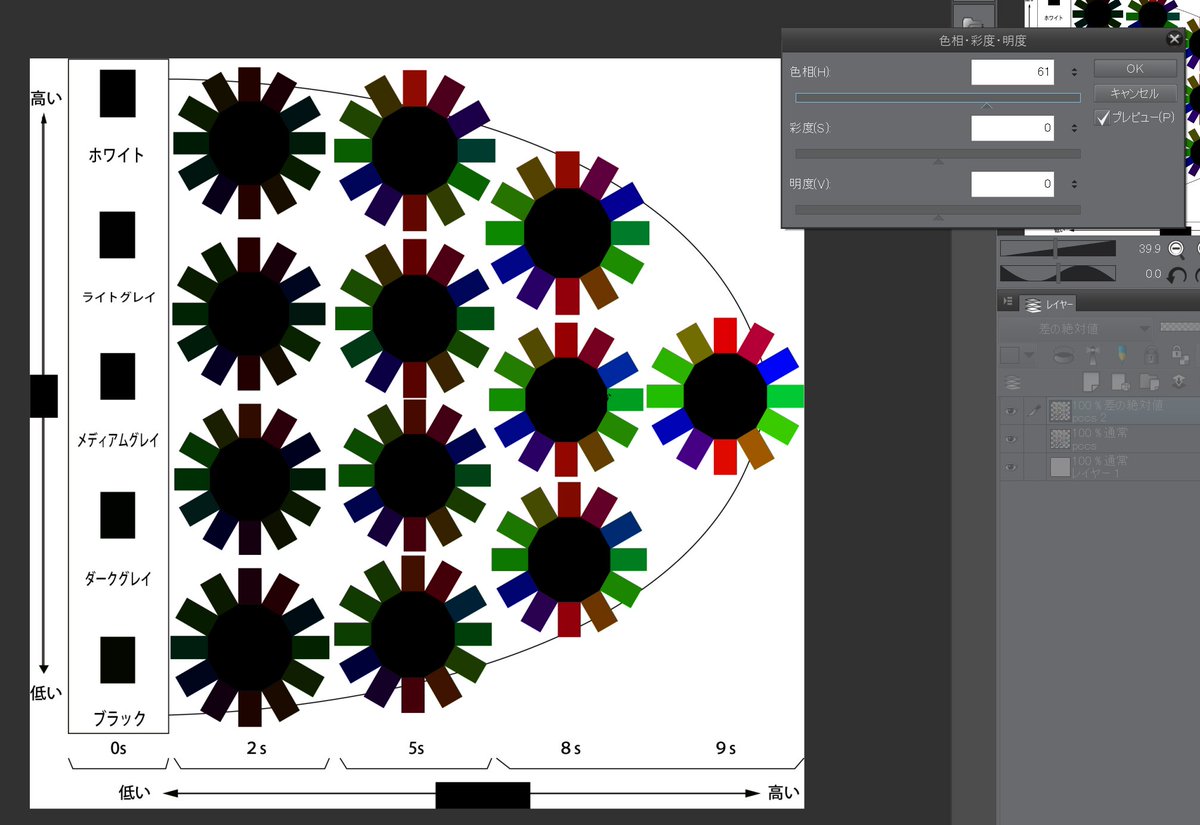Toggle lock transparent pixels icon
This screenshot has width=1200, height=825.
click(1180, 354)
